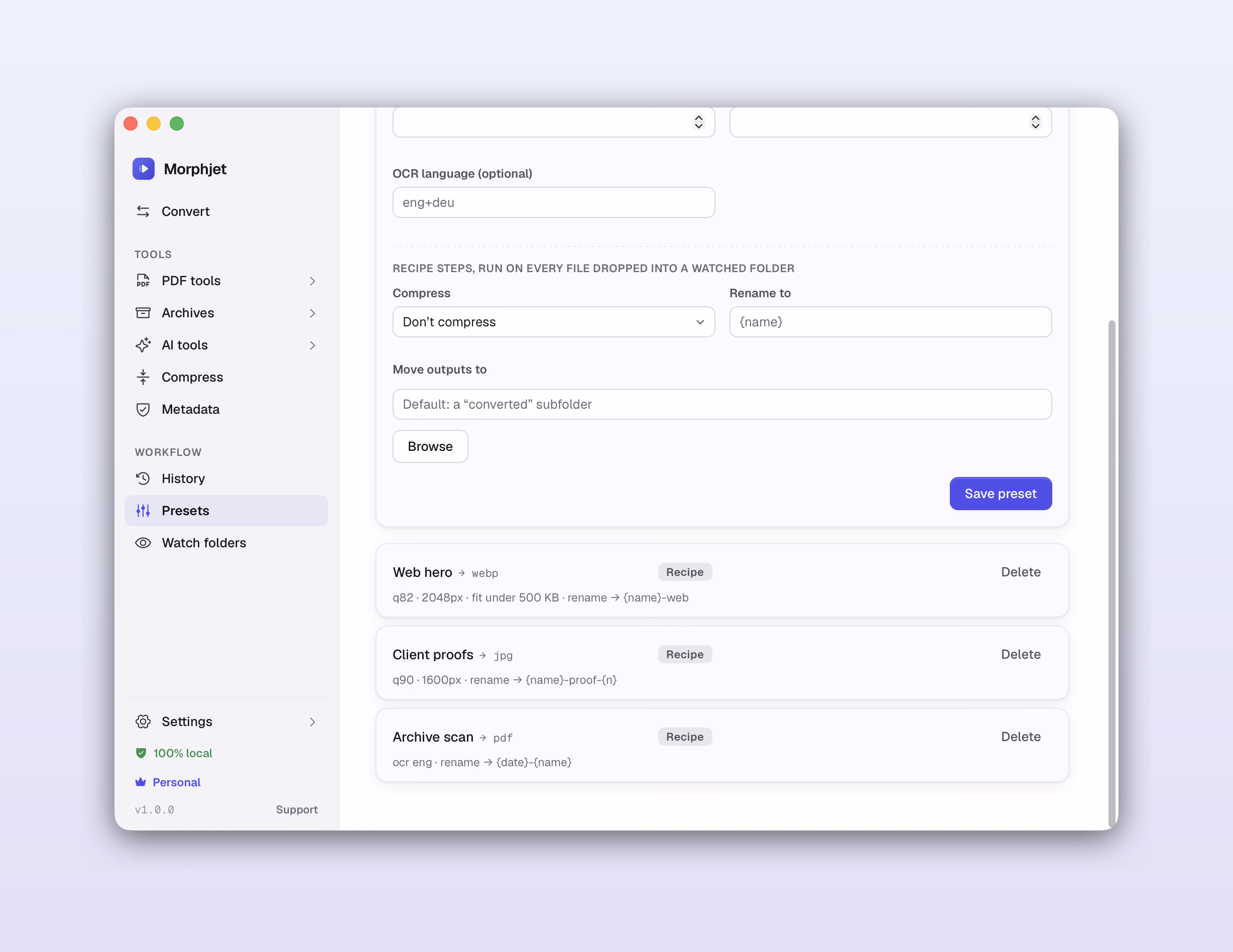Image resolution: width=1233 pixels, height=952 pixels.
Task: Delete the Web hero preset
Action: [x=1021, y=572]
